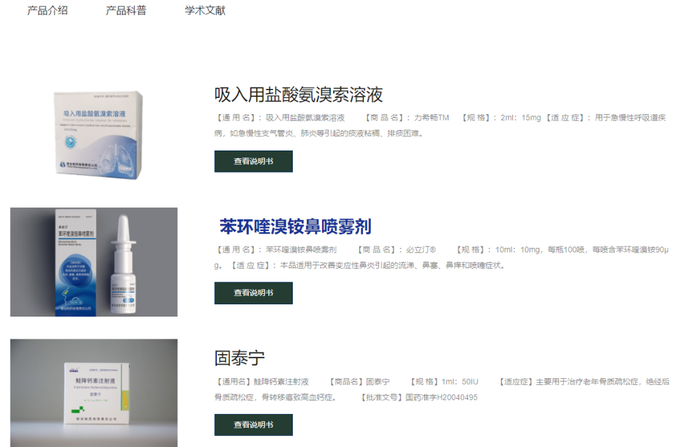Click the 鲑降钙素注射液 description text

pyautogui.click(x=442, y=389)
